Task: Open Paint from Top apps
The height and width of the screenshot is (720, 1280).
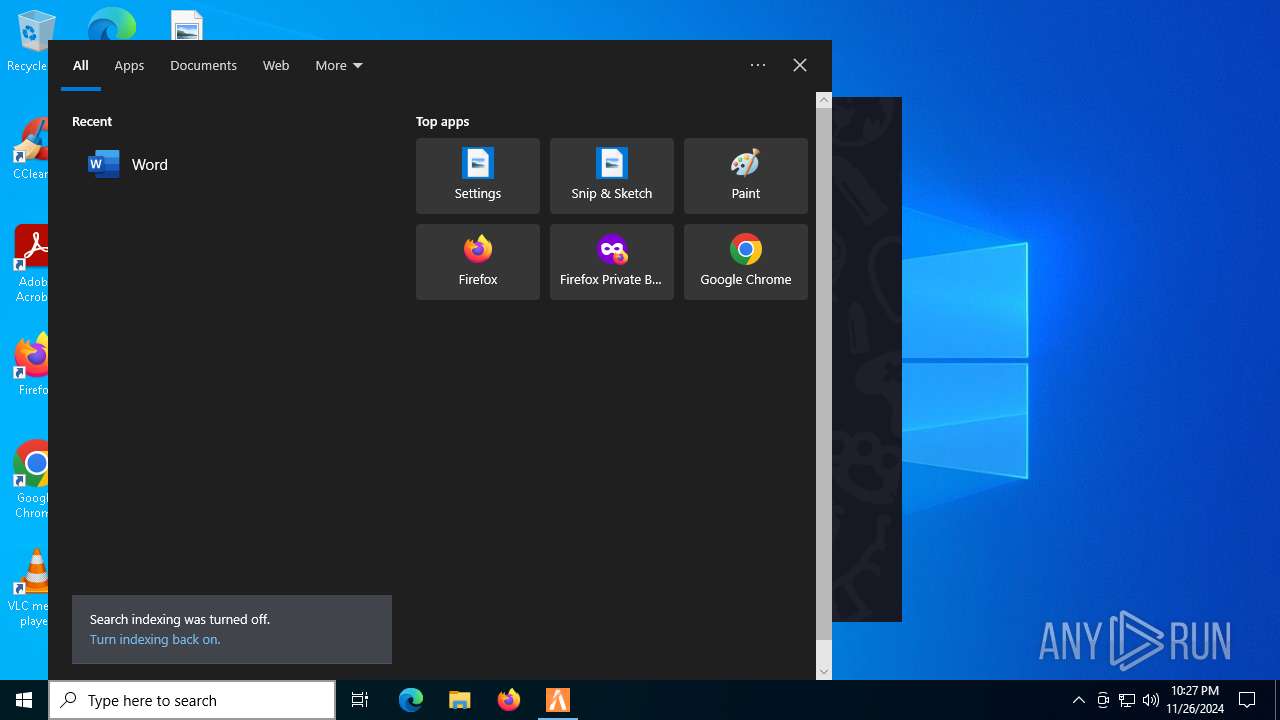Action: click(746, 176)
